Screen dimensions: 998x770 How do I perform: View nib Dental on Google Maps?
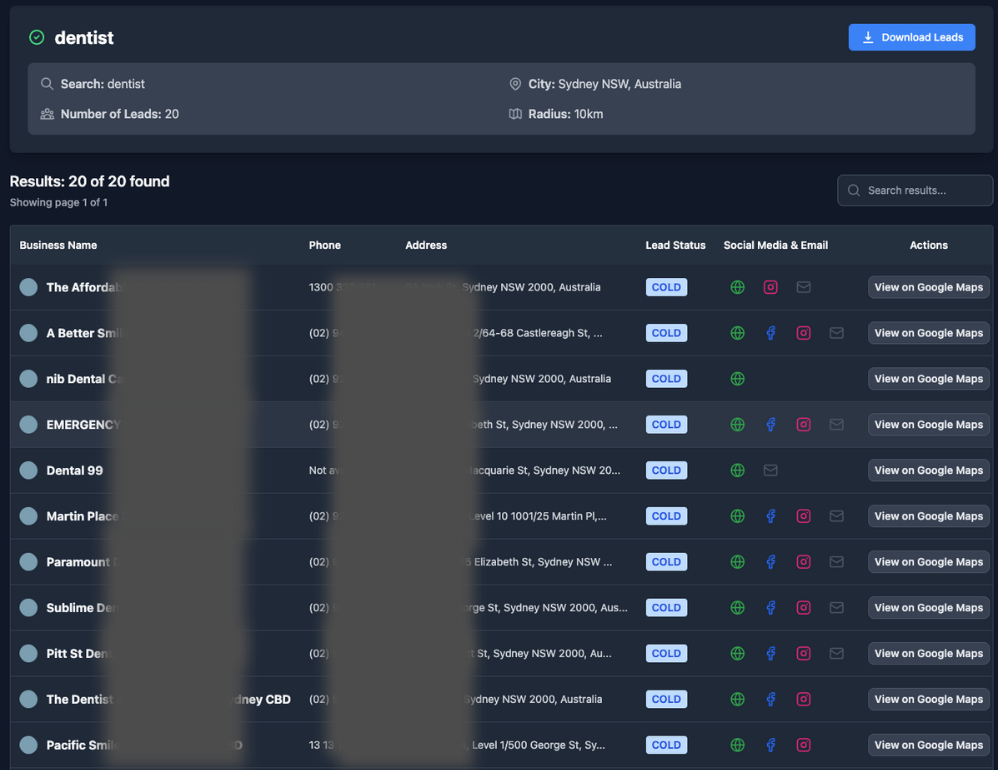[x=928, y=379]
